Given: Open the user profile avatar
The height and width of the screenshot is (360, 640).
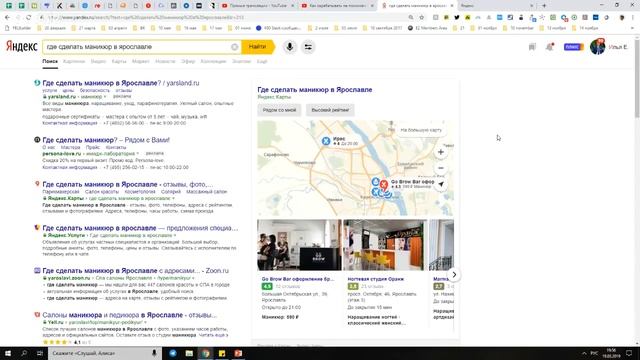Looking at the screenshot, I should pos(598,47).
